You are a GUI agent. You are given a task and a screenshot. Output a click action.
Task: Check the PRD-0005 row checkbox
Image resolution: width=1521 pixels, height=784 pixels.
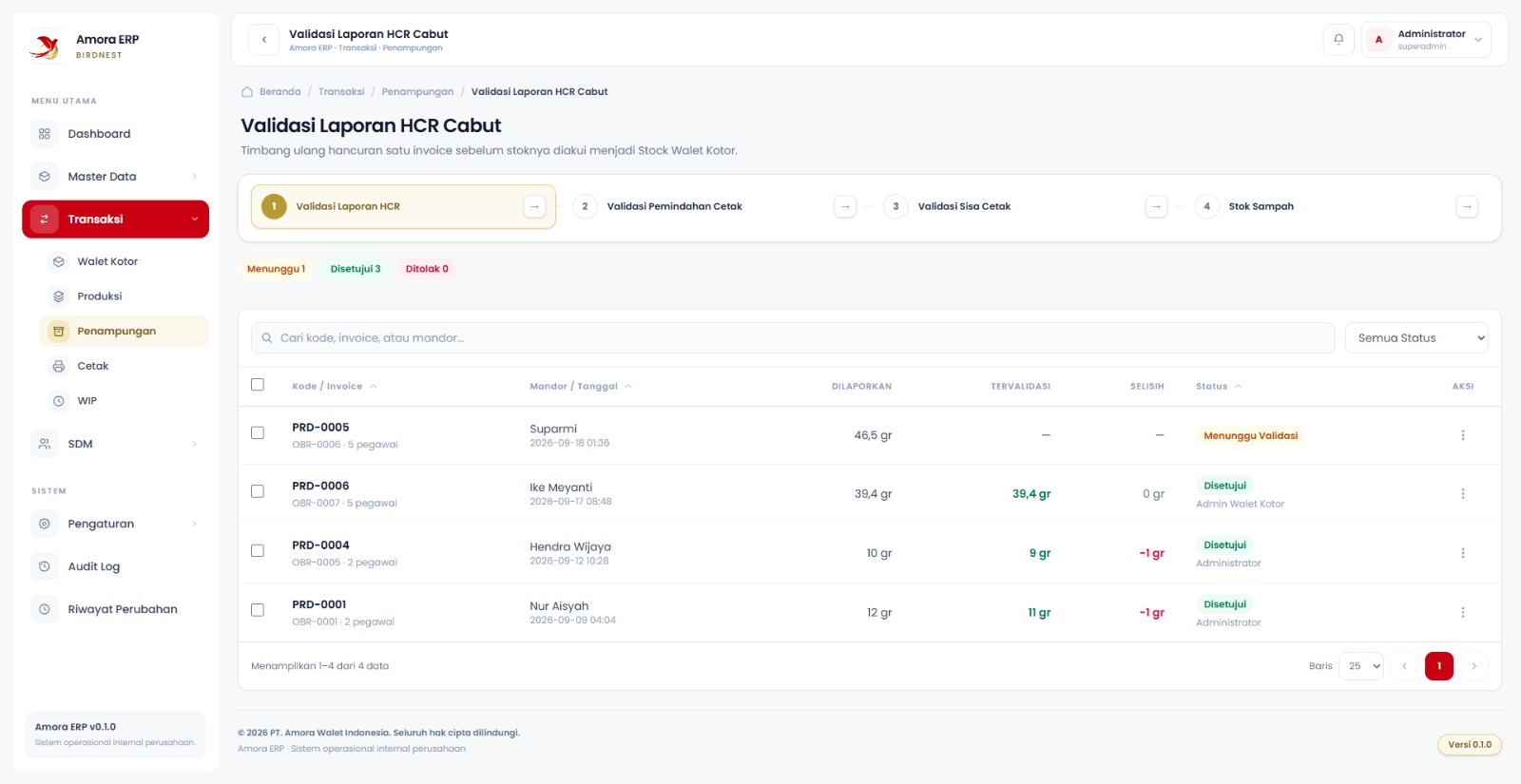click(x=258, y=432)
